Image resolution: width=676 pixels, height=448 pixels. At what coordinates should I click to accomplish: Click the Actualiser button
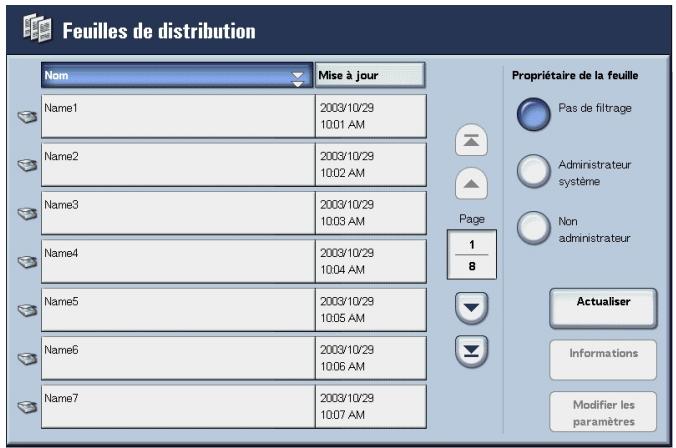[603, 308]
